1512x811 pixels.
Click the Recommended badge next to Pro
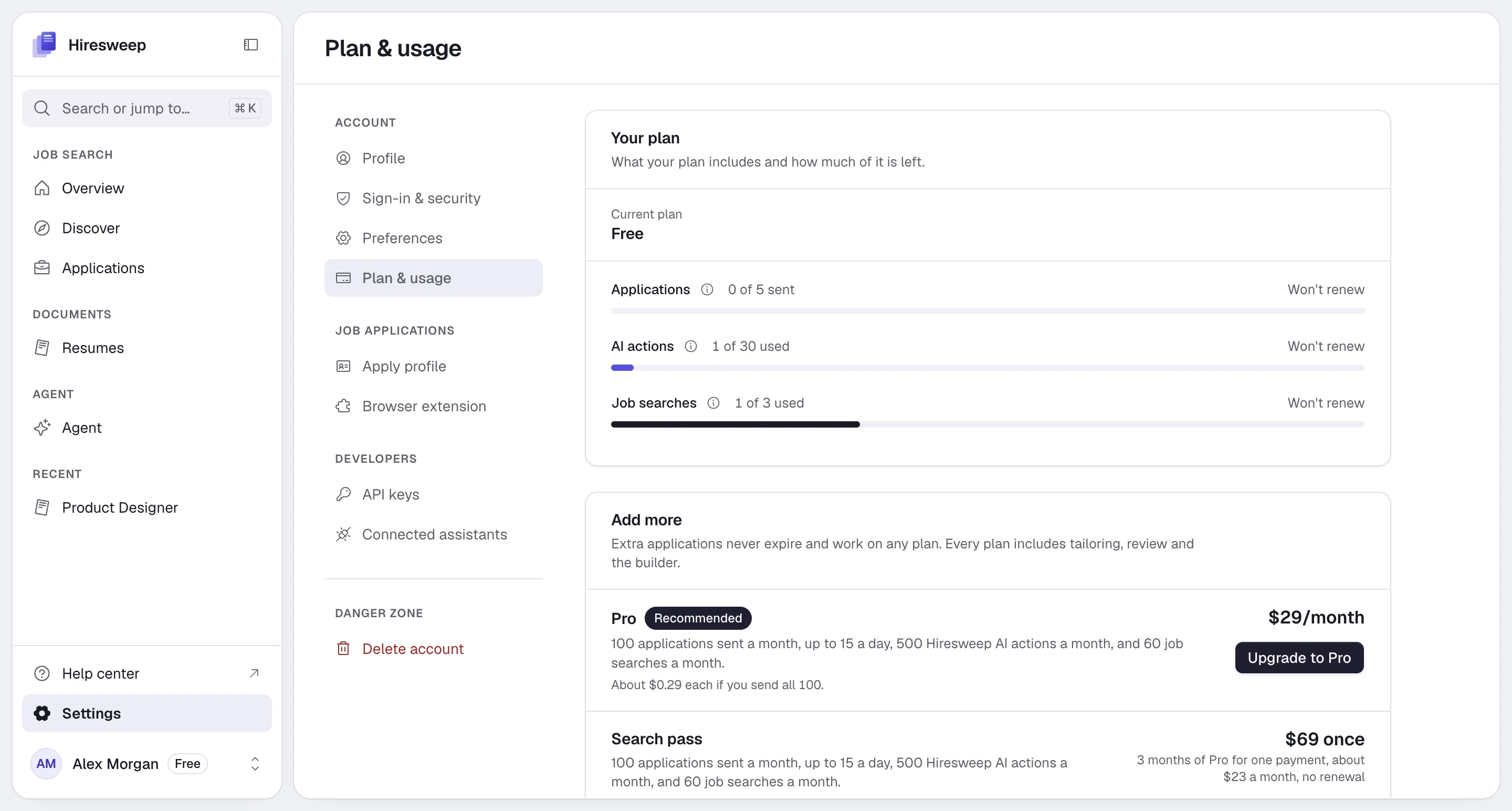click(x=698, y=618)
